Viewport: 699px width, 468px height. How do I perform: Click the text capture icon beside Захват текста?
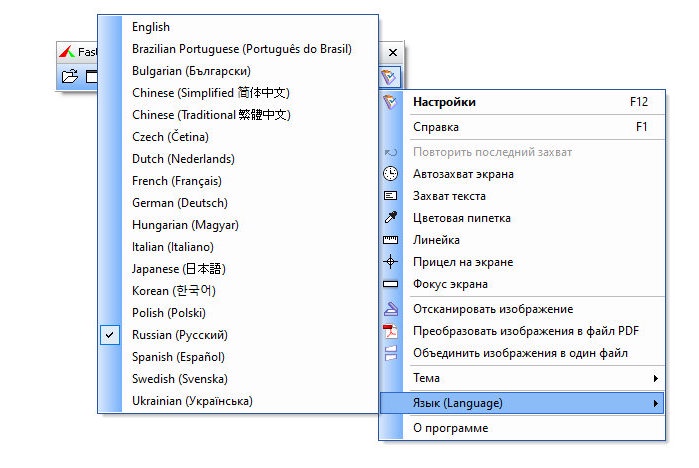pos(391,196)
